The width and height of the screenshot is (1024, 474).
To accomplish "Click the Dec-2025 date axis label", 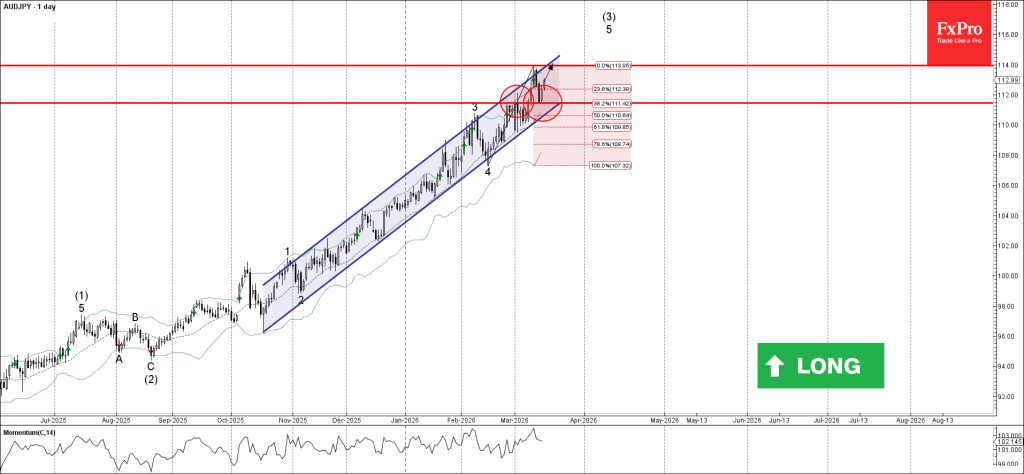I will tap(346, 420).
